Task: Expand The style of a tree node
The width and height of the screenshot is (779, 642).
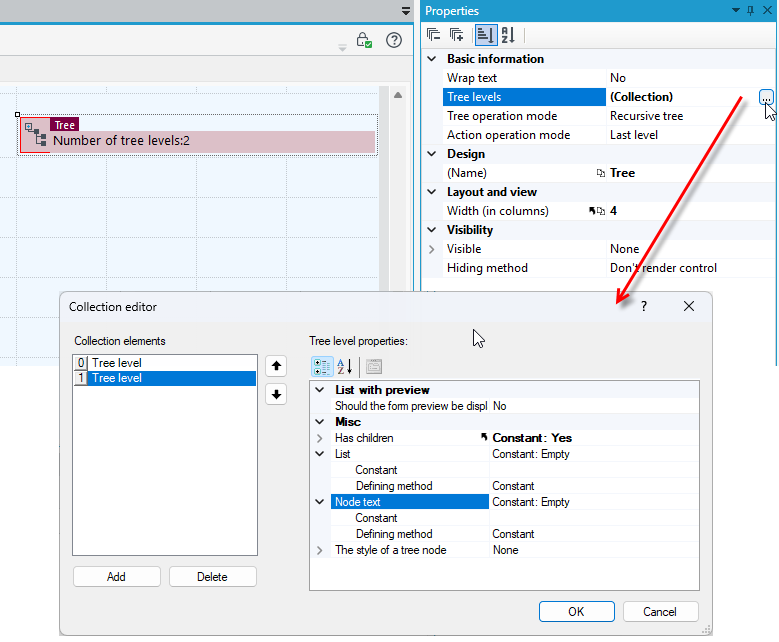Action: [320, 550]
